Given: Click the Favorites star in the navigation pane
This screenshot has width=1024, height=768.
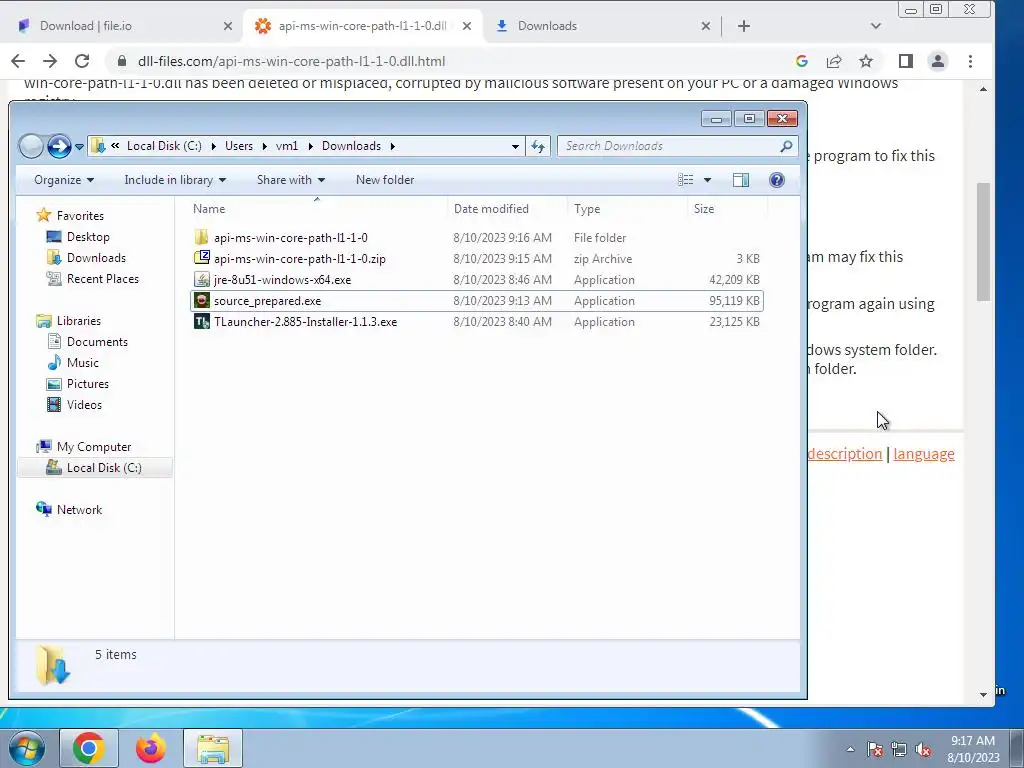Looking at the screenshot, I should click(x=44, y=215).
